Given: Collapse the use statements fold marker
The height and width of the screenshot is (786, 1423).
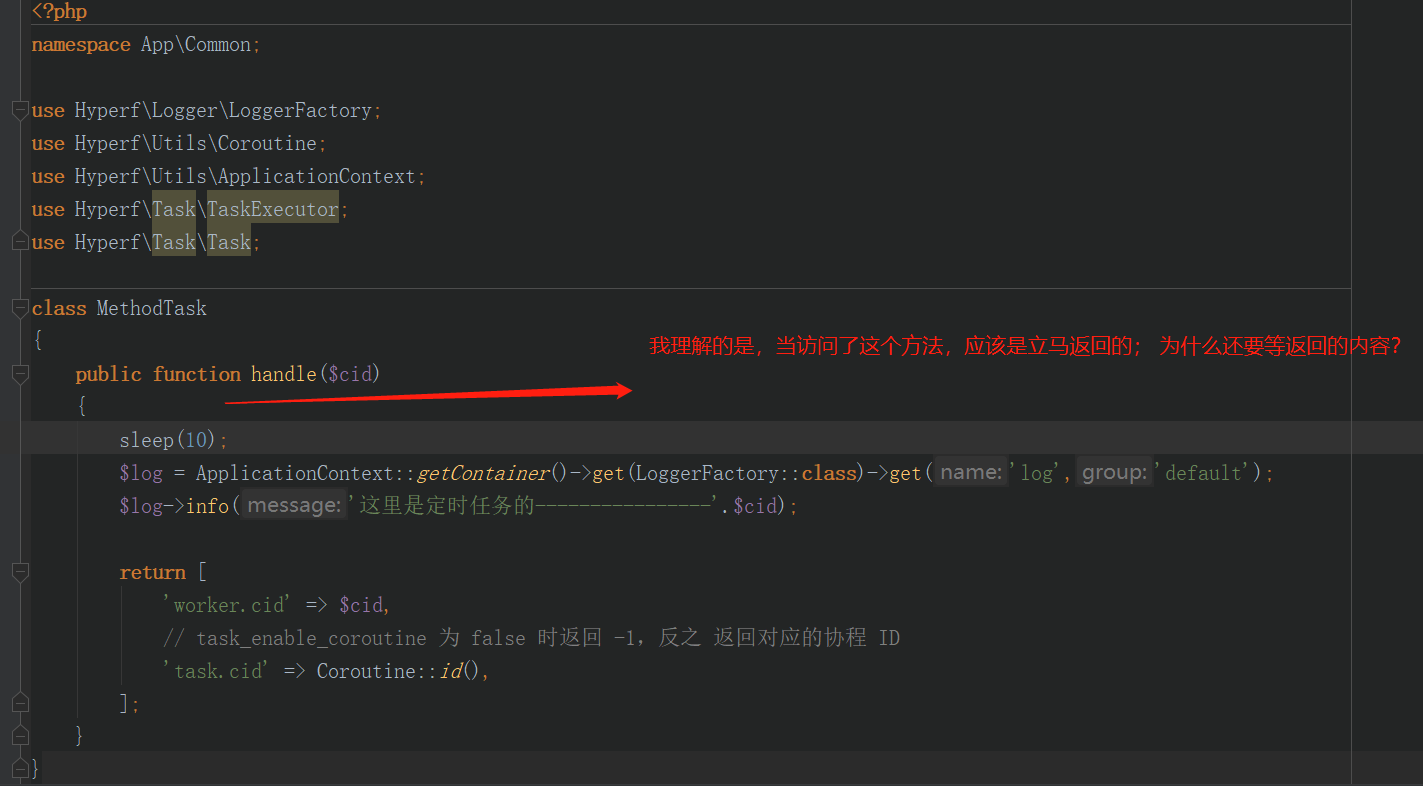Looking at the screenshot, I should [20, 110].
